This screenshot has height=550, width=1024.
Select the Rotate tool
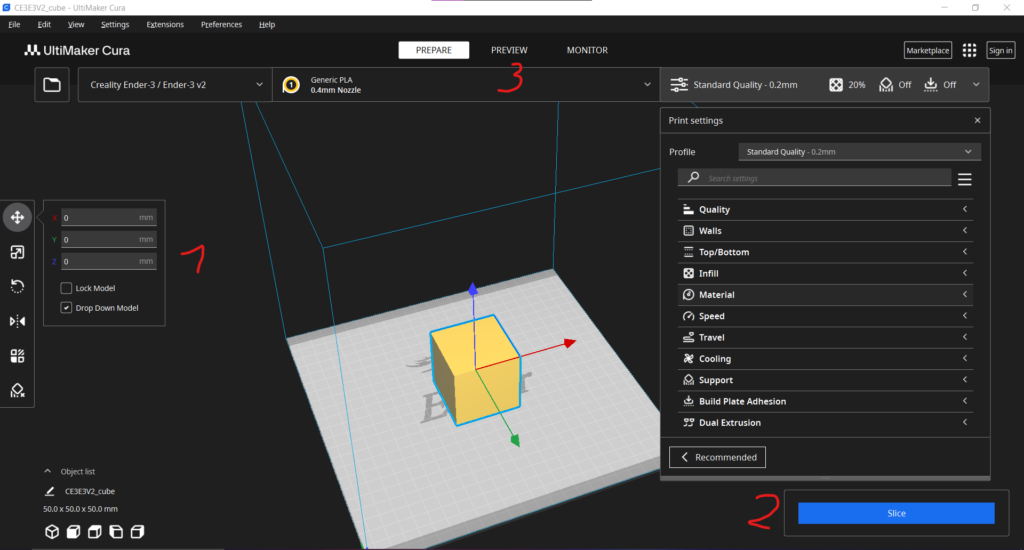coord(18,287)
